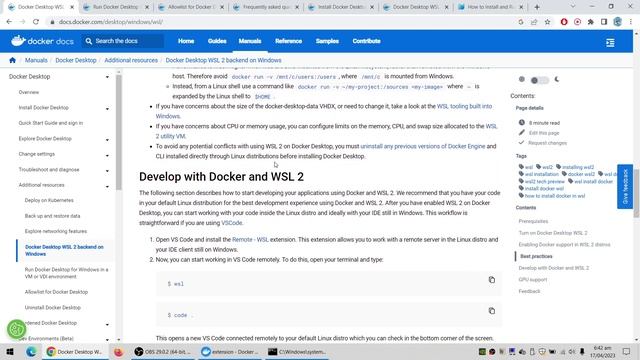
Task: Open Chrome's three-dot menu
Action: [631, 22]
